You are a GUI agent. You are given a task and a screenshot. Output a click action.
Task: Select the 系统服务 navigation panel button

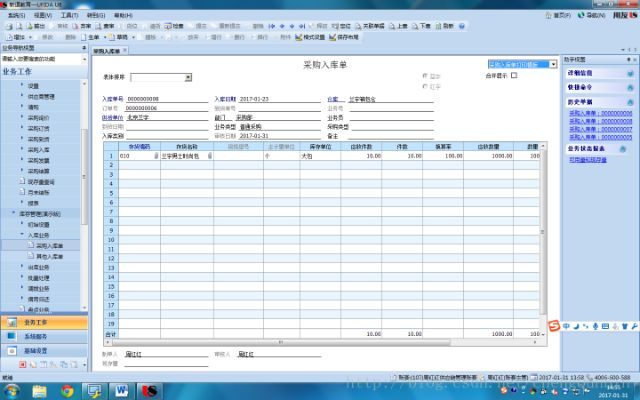point(44,337)
